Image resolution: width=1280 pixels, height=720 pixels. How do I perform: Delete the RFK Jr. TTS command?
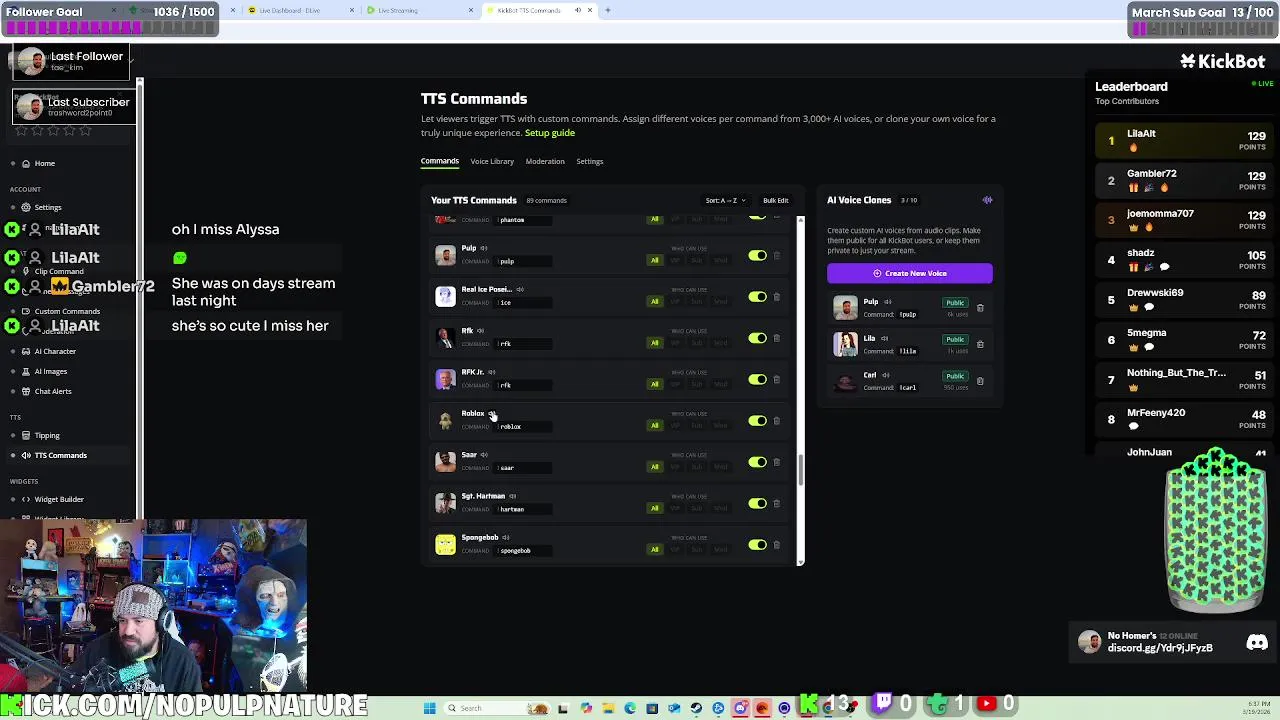click(x=777, y=379)
